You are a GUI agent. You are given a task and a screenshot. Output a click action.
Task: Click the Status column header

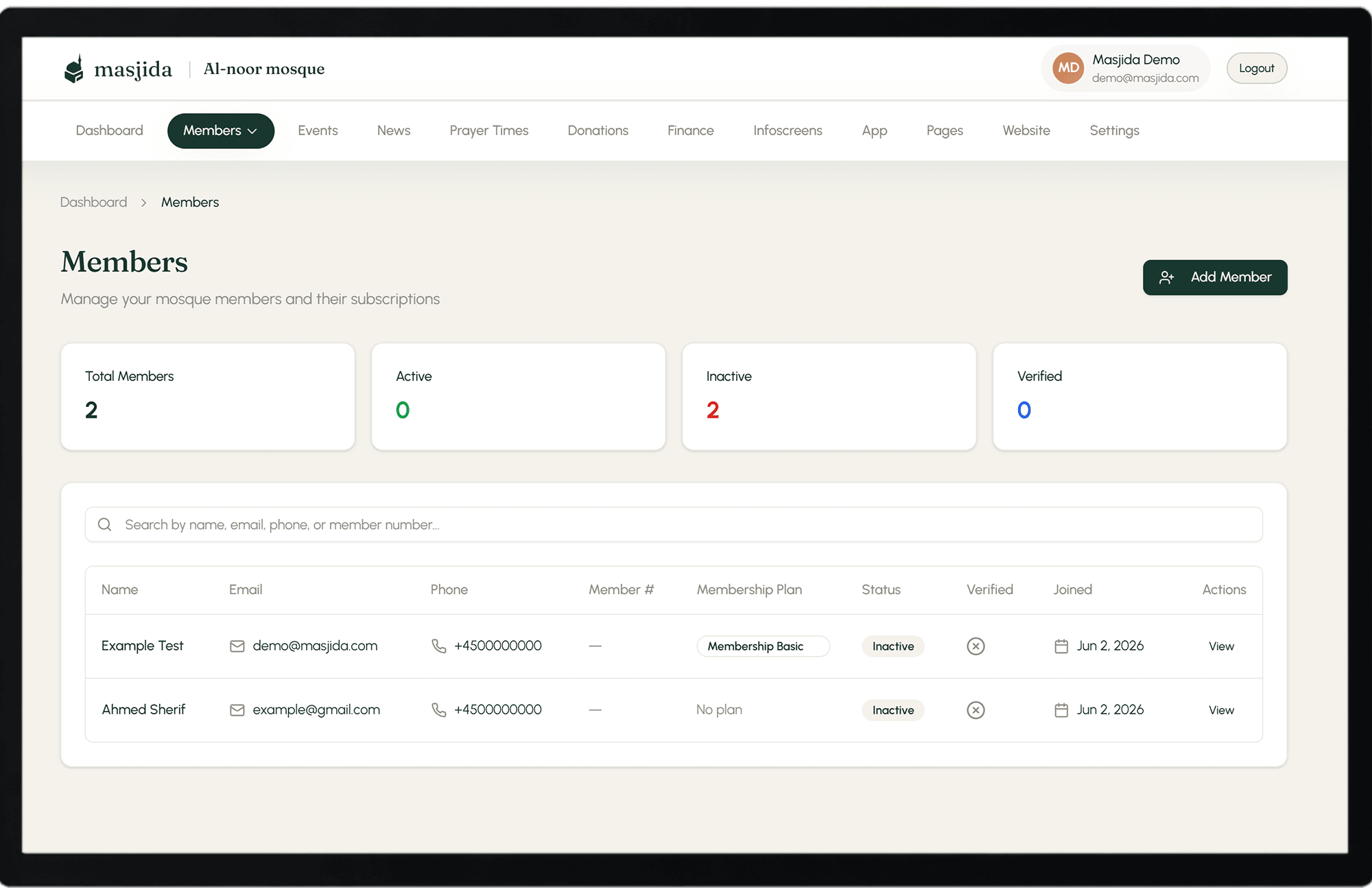click(882, 589)
